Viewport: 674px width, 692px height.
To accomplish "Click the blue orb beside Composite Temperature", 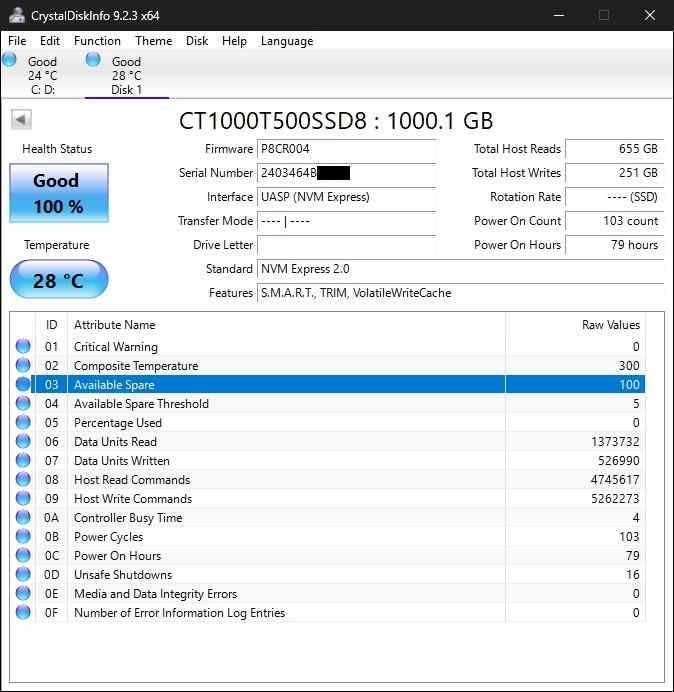I will 23,365.
